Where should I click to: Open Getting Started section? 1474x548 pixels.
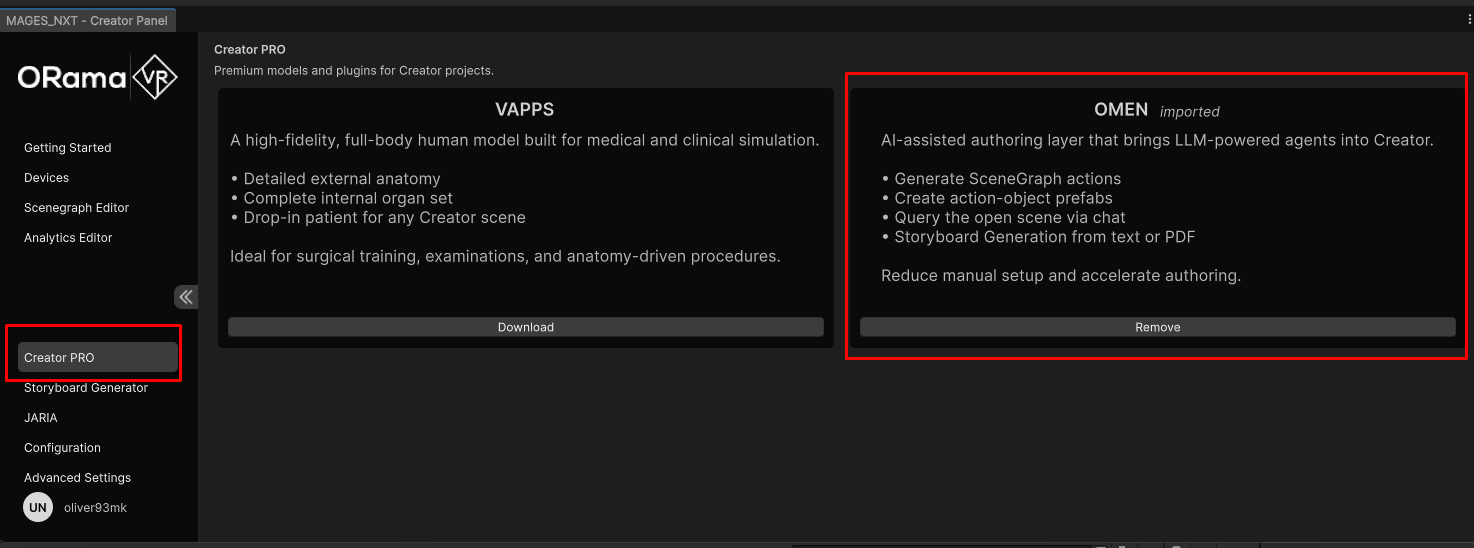click(x=68, y=148)
